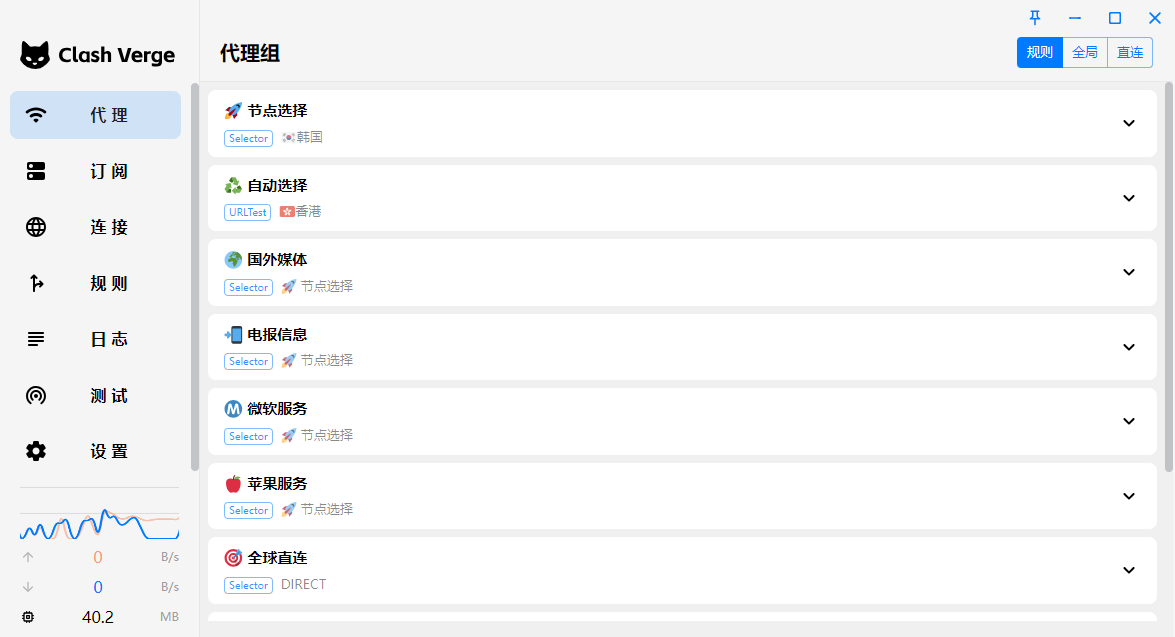Click the memory chip icon beside 40.2 MB

[x=28, y=617]
